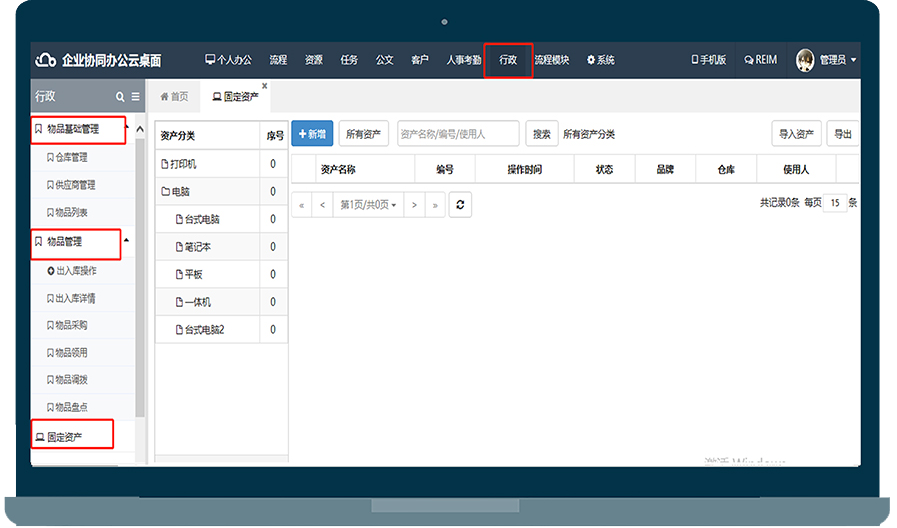Select the 笔记本 category
The image size is (897, 528).
193,247
